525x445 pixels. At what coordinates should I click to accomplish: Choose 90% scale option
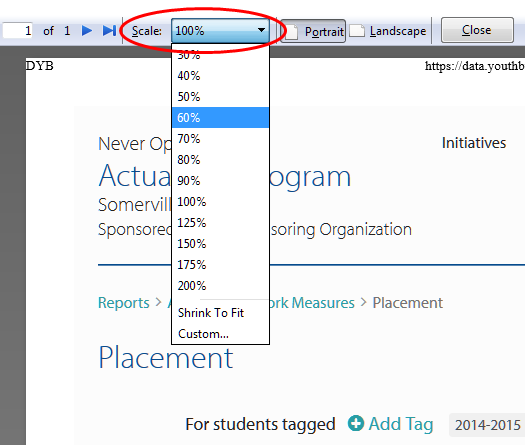pos(220,181)
